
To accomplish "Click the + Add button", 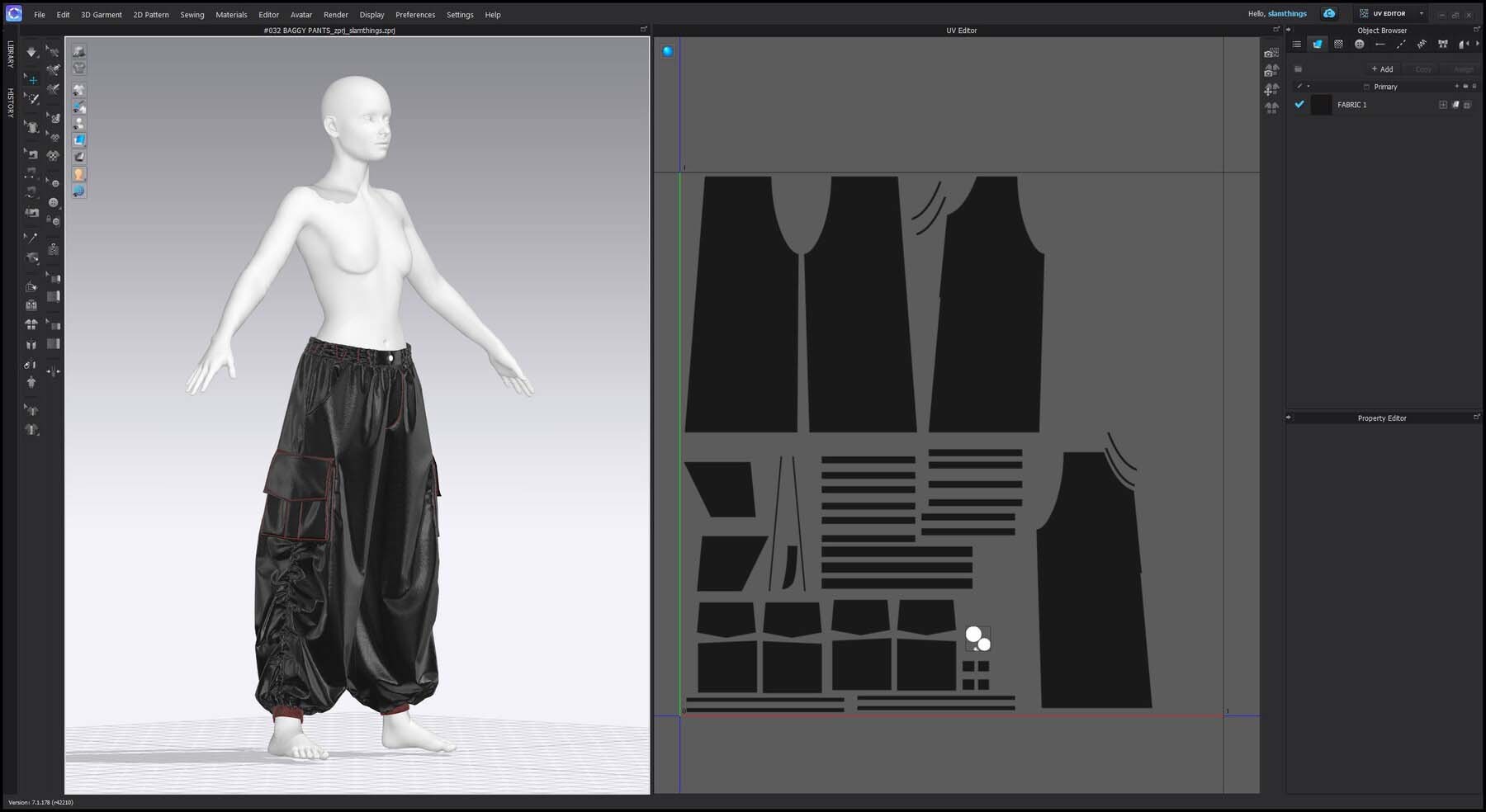I will (x=1382, y=69).
